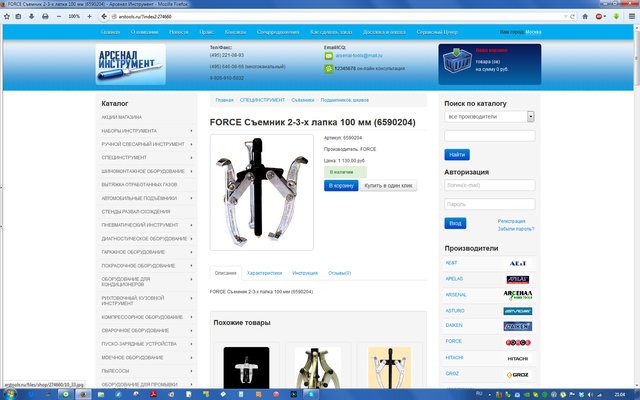This screenshot has height=400, width=640.
Task: Bookmark this page with the star icon
Action: pyautogui.click(x=7, y=16)
